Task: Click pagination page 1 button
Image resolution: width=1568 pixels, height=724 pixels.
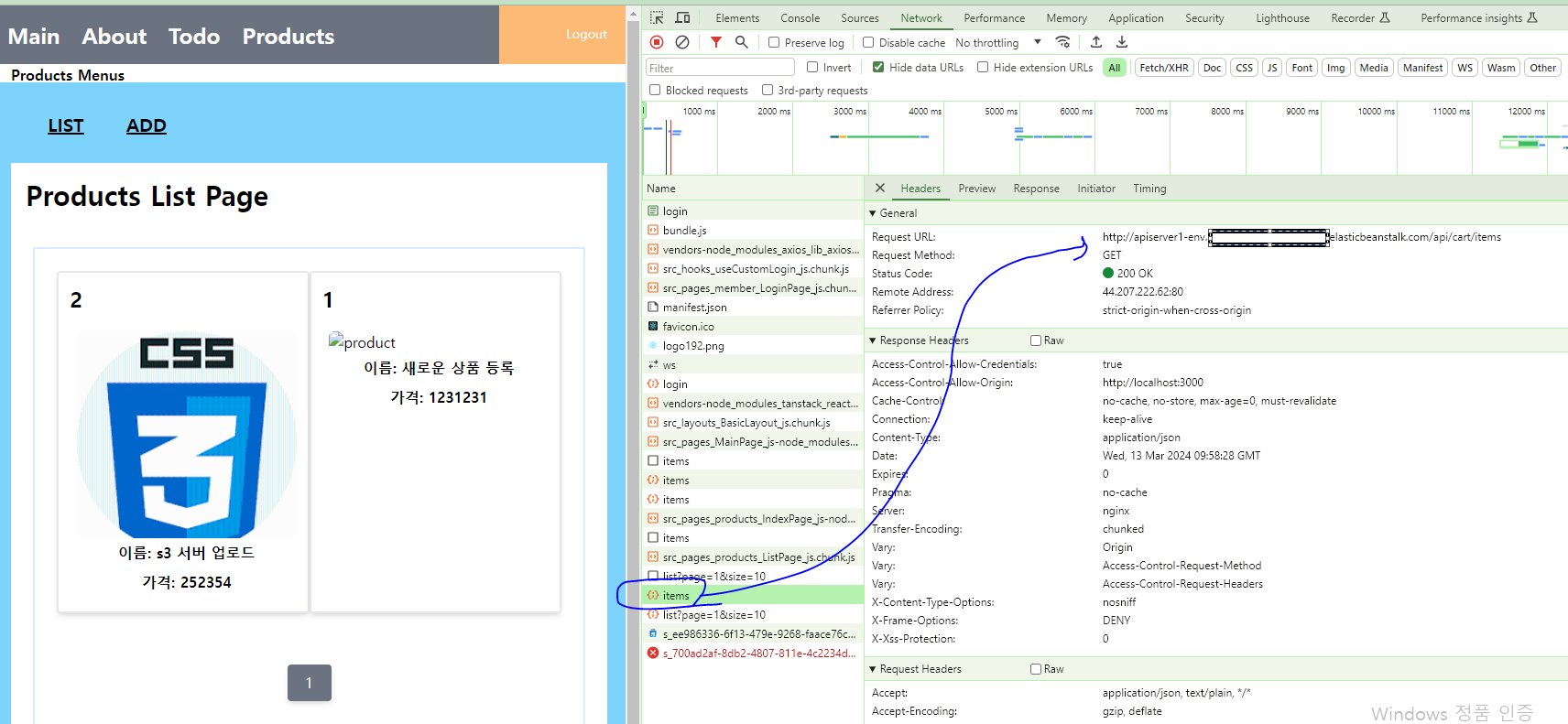Action: 310,683
